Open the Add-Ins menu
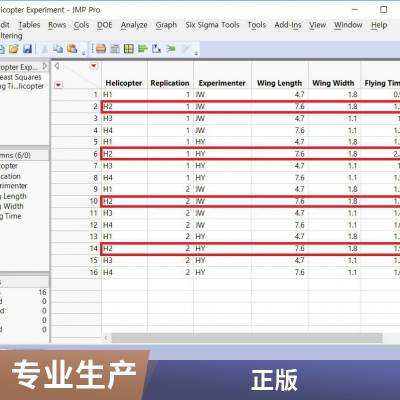This screenshot has width=400, height=400. 288,25
